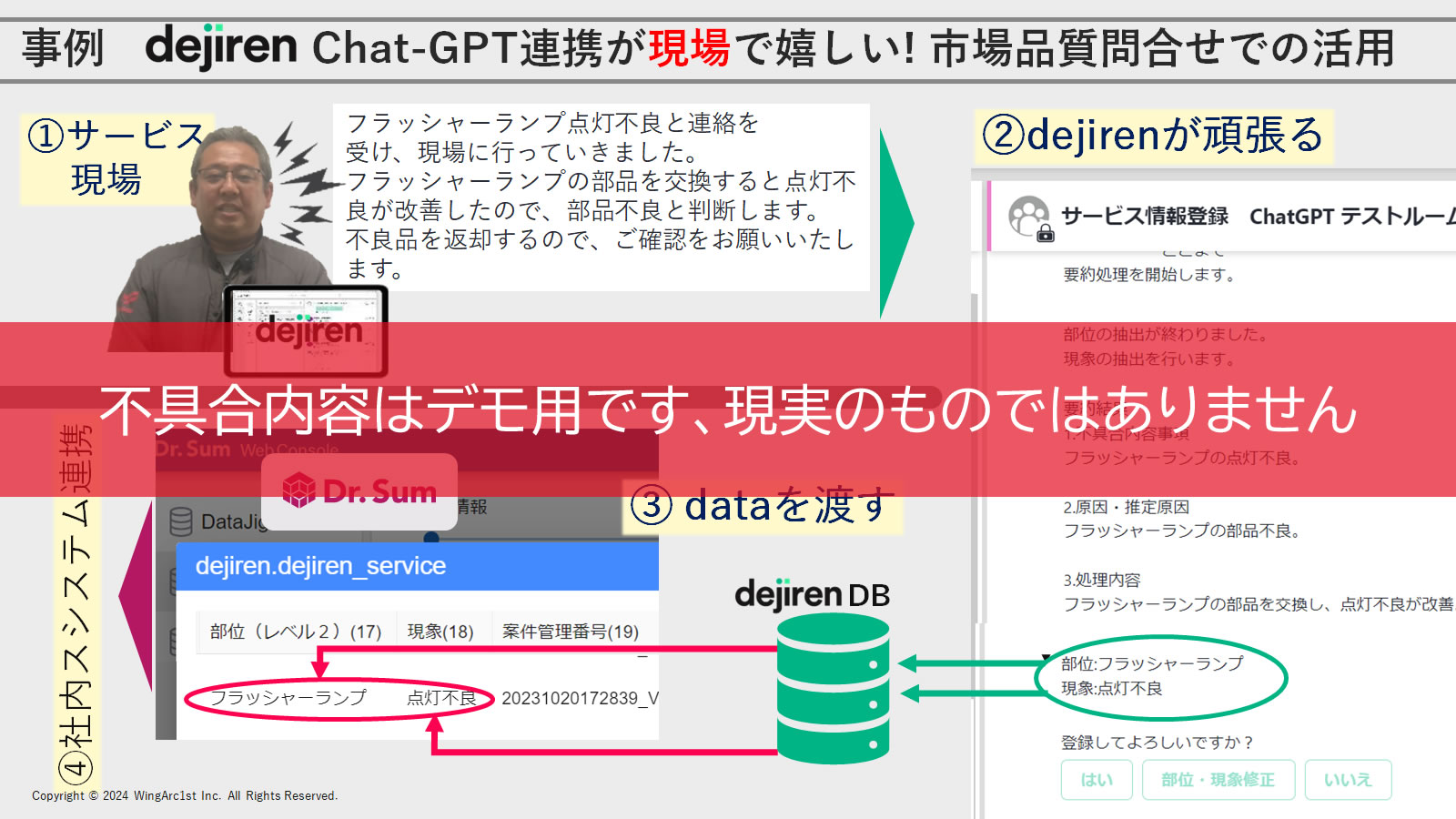The height and width of the screenshot is (819, 1456).
Task: Select the 現象(18) column header
Action: [x=440, y=631]
